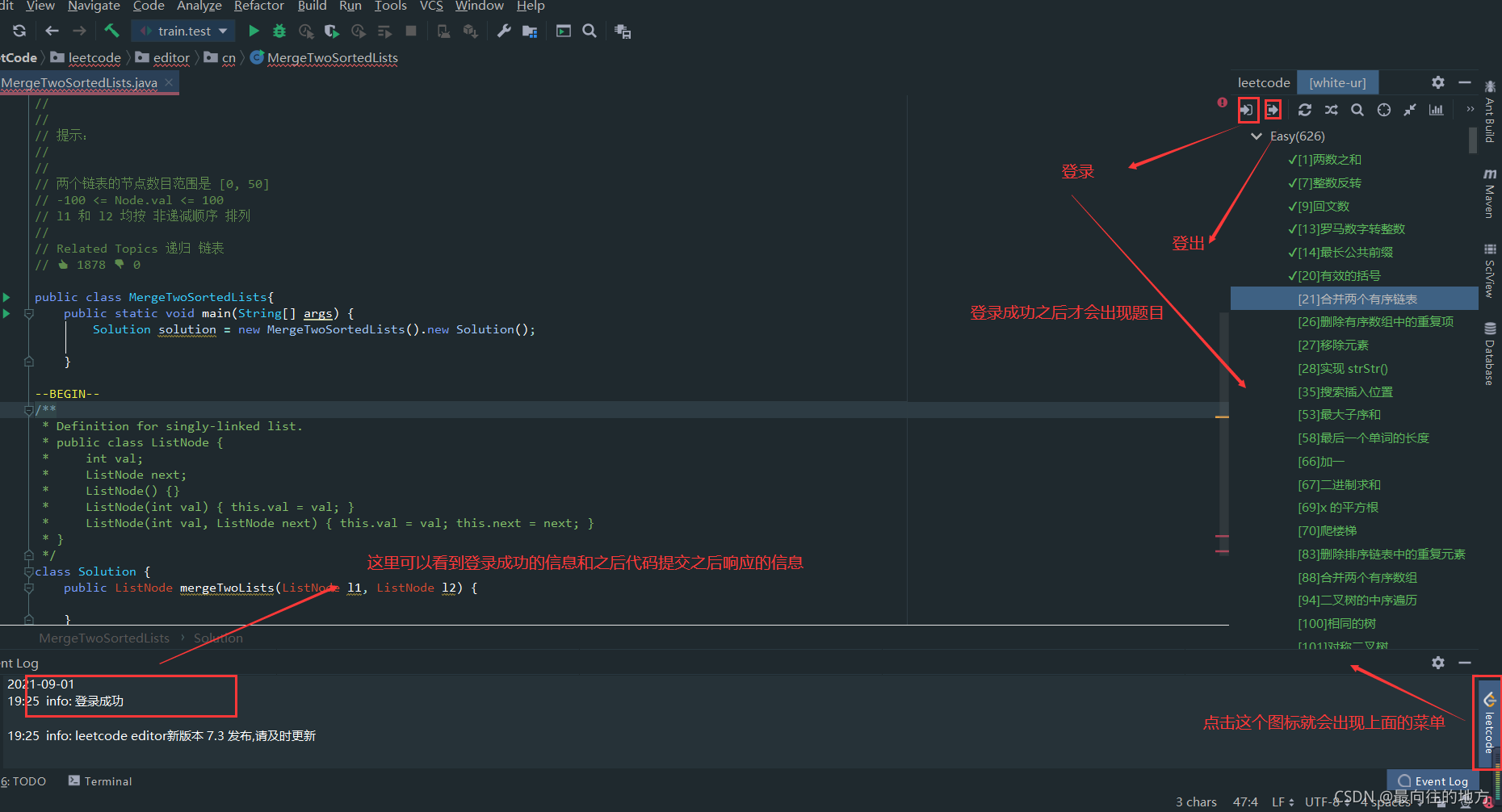Image resolution: width=1502 pixels, height=812 pixels.
Task: Search questions with leetcode panel magnifier
Action: coord(1357,110)
